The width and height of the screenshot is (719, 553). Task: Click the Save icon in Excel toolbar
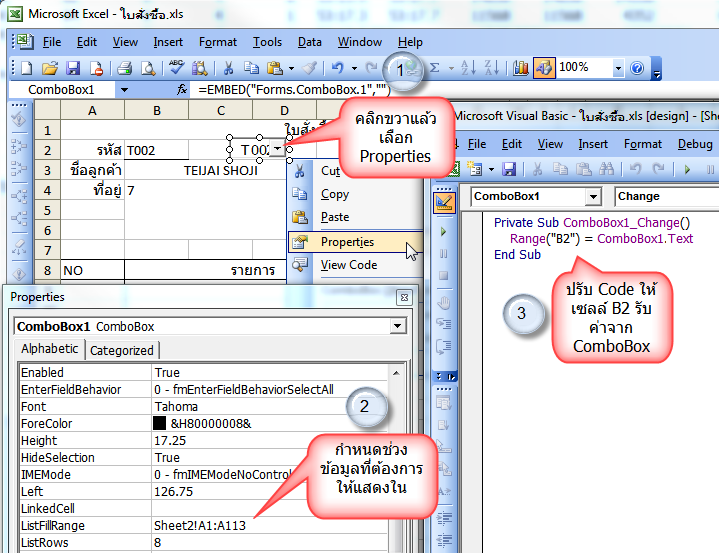tap(73, 68)
